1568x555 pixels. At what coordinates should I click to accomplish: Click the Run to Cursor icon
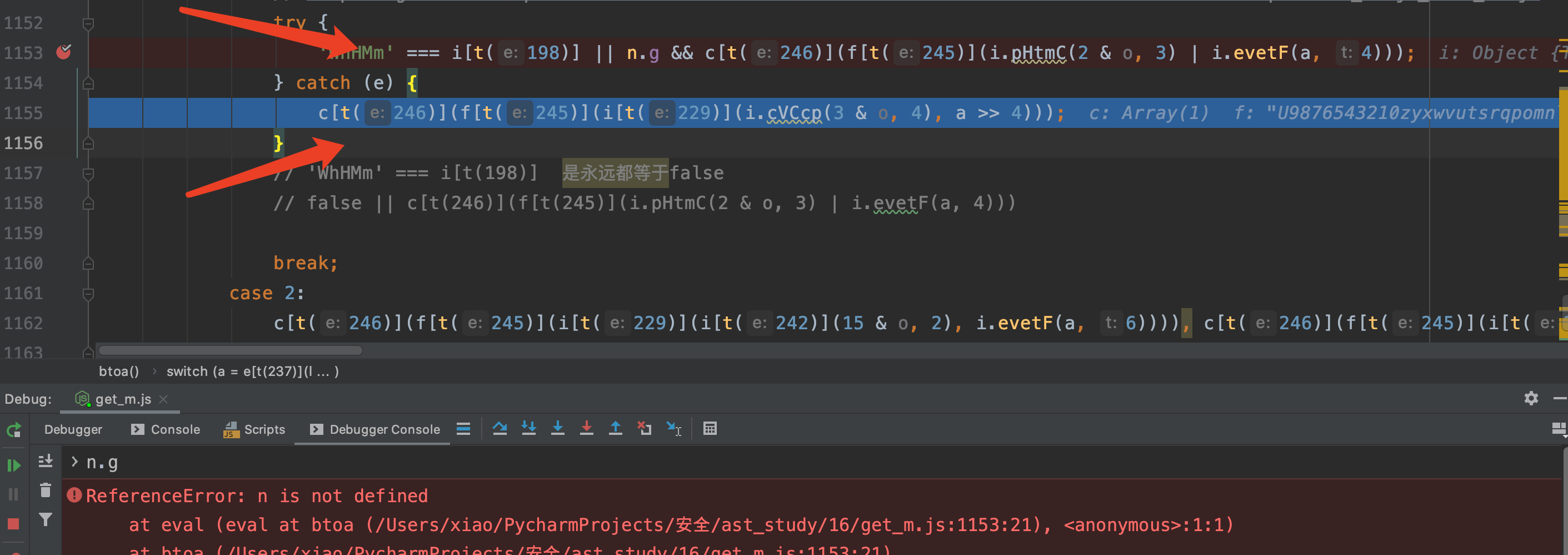tap(674, 429)
